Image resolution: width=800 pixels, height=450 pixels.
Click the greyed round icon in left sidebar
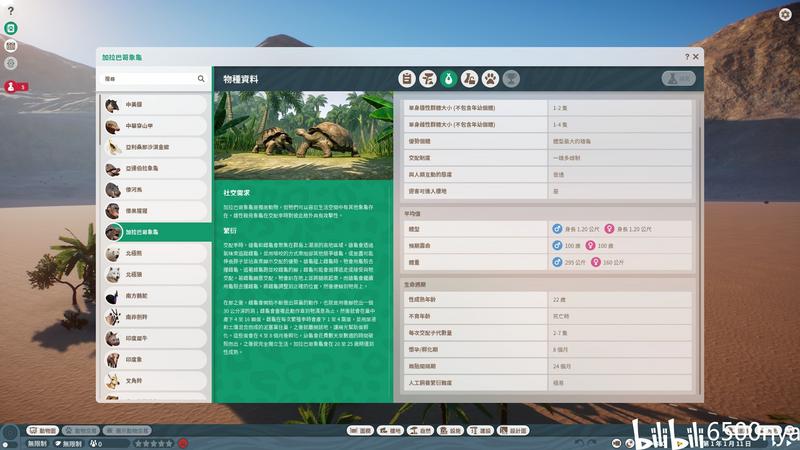point(11,63)
